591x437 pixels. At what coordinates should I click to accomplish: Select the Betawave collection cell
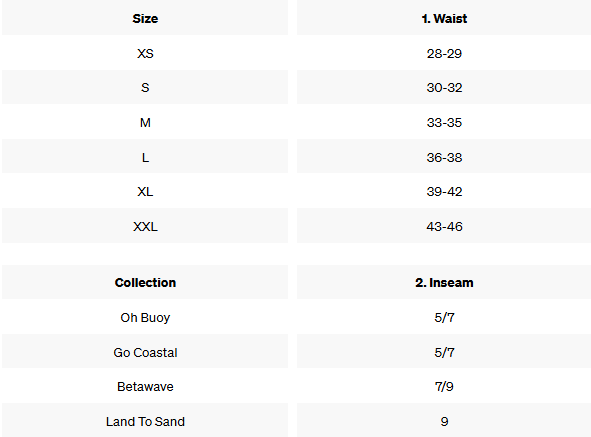point(145,386)
